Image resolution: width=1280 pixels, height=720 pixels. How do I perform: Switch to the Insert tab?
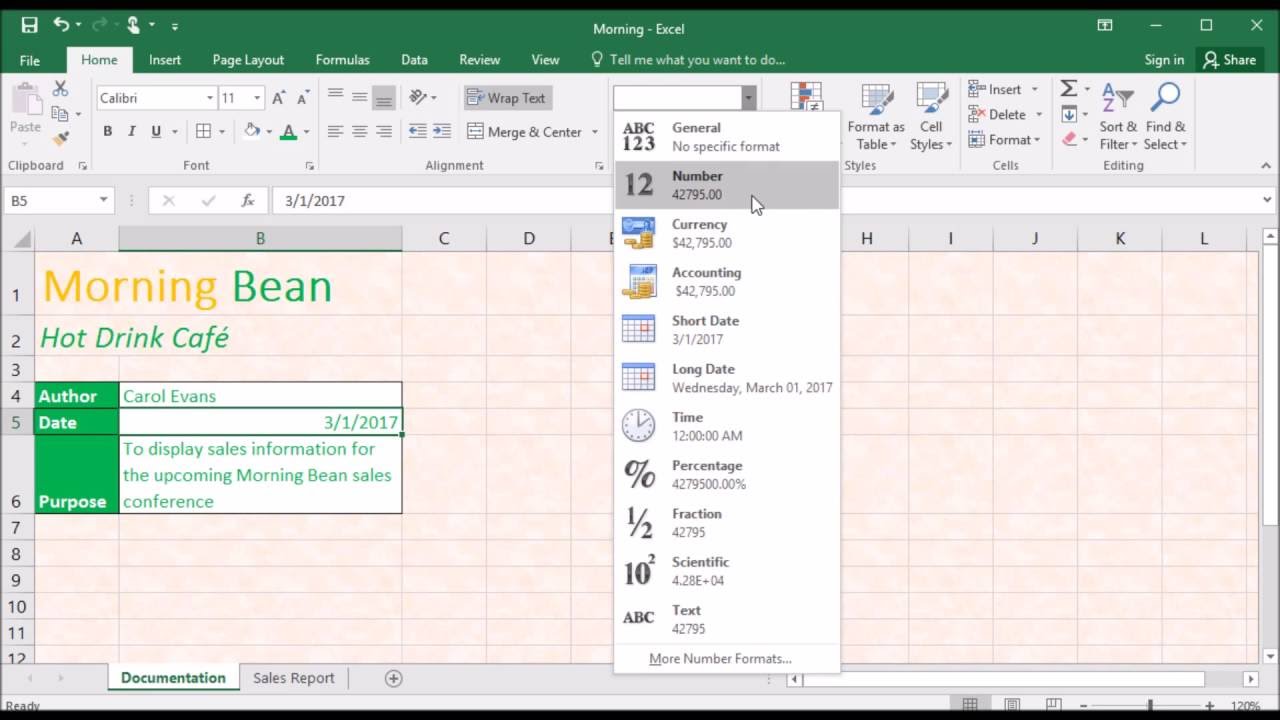pyautogui.click(x=165, y=60)
